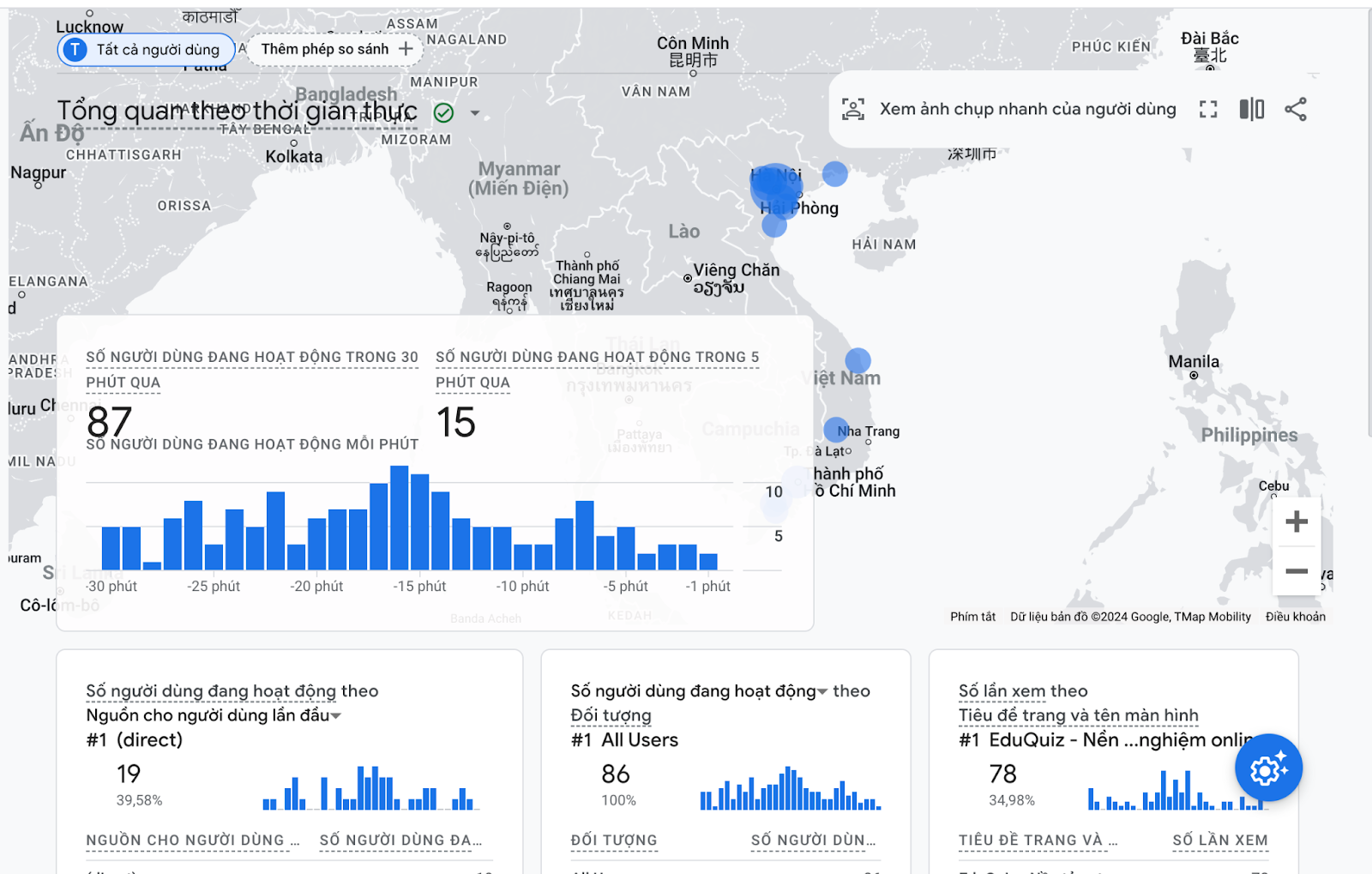Click 'SỐ NGƯỜI DÙNG ĐANG HOẠT ĐỘNG MỖI PHÚT' label

coord(252,444)
